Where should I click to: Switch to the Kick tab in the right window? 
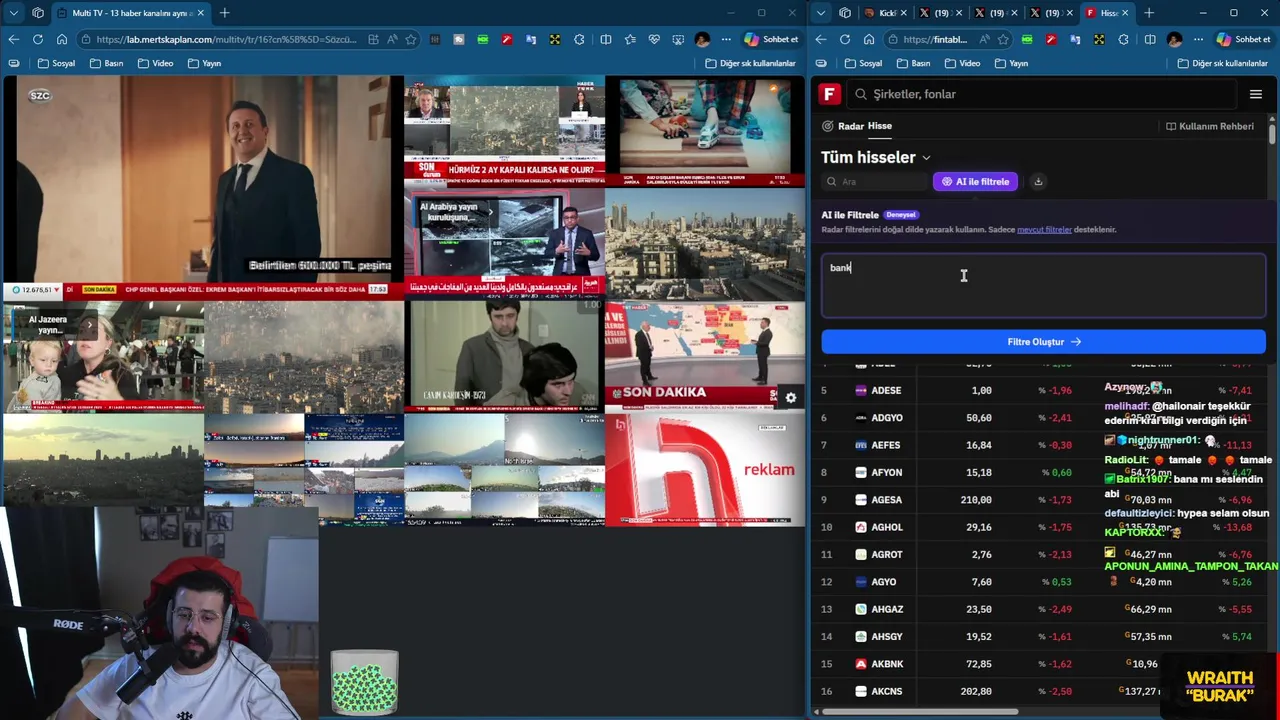click(884, 13)
